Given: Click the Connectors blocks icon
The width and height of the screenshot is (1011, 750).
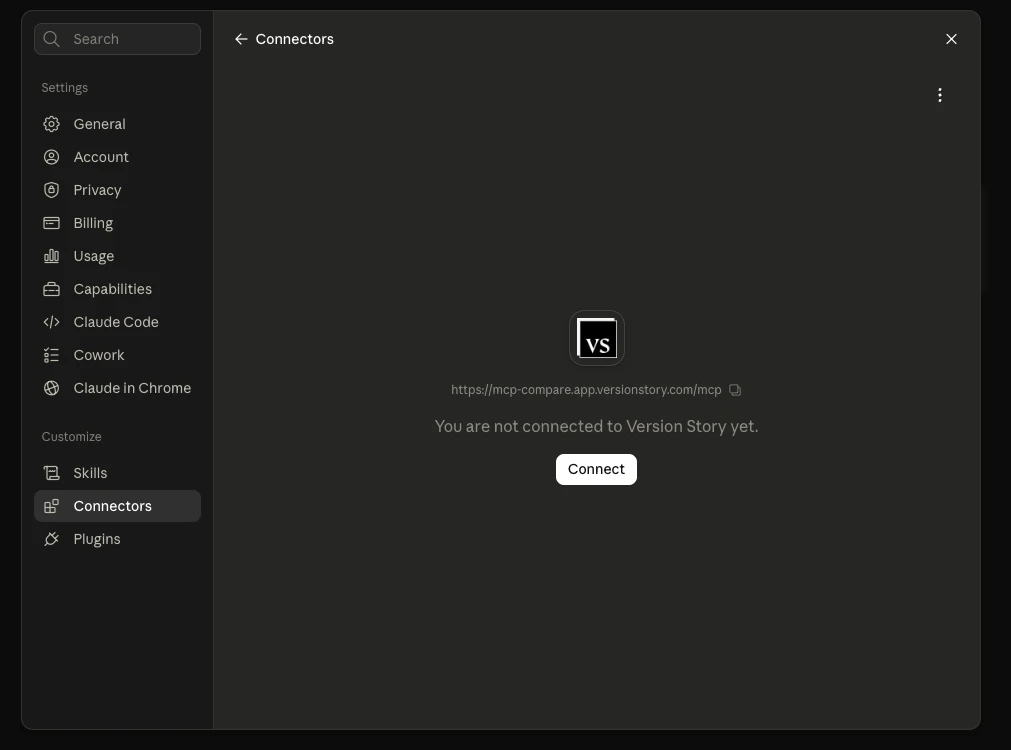Looking at the screenshot, I should [52, 506].
